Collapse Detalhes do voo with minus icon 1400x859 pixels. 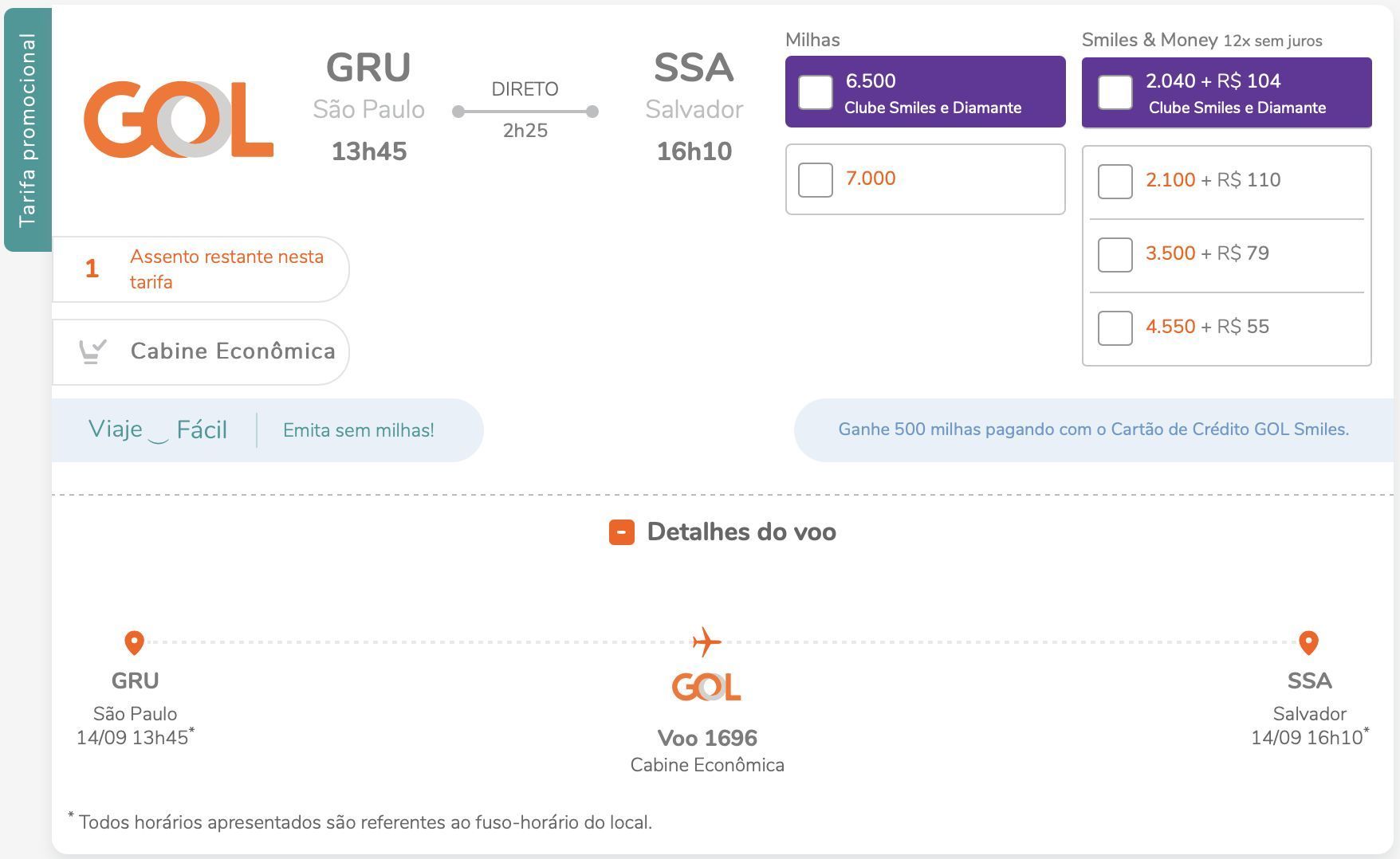coord(622,532)
